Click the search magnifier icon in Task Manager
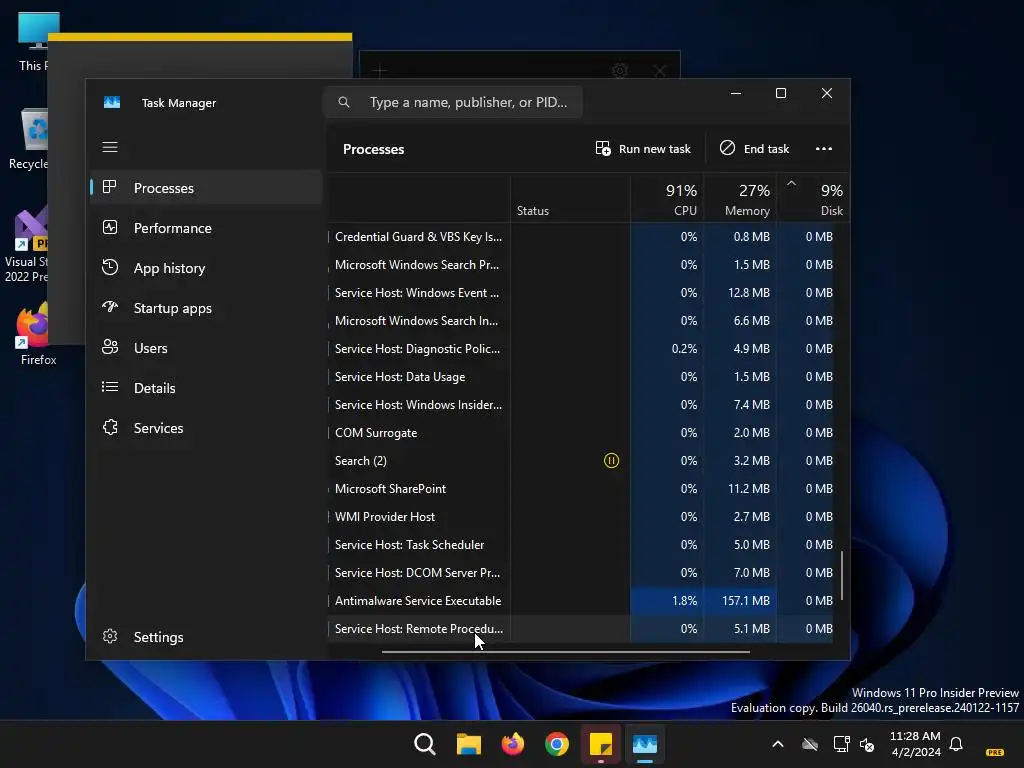This screenshot has height=768, width=1024. (x=344, y=102)
